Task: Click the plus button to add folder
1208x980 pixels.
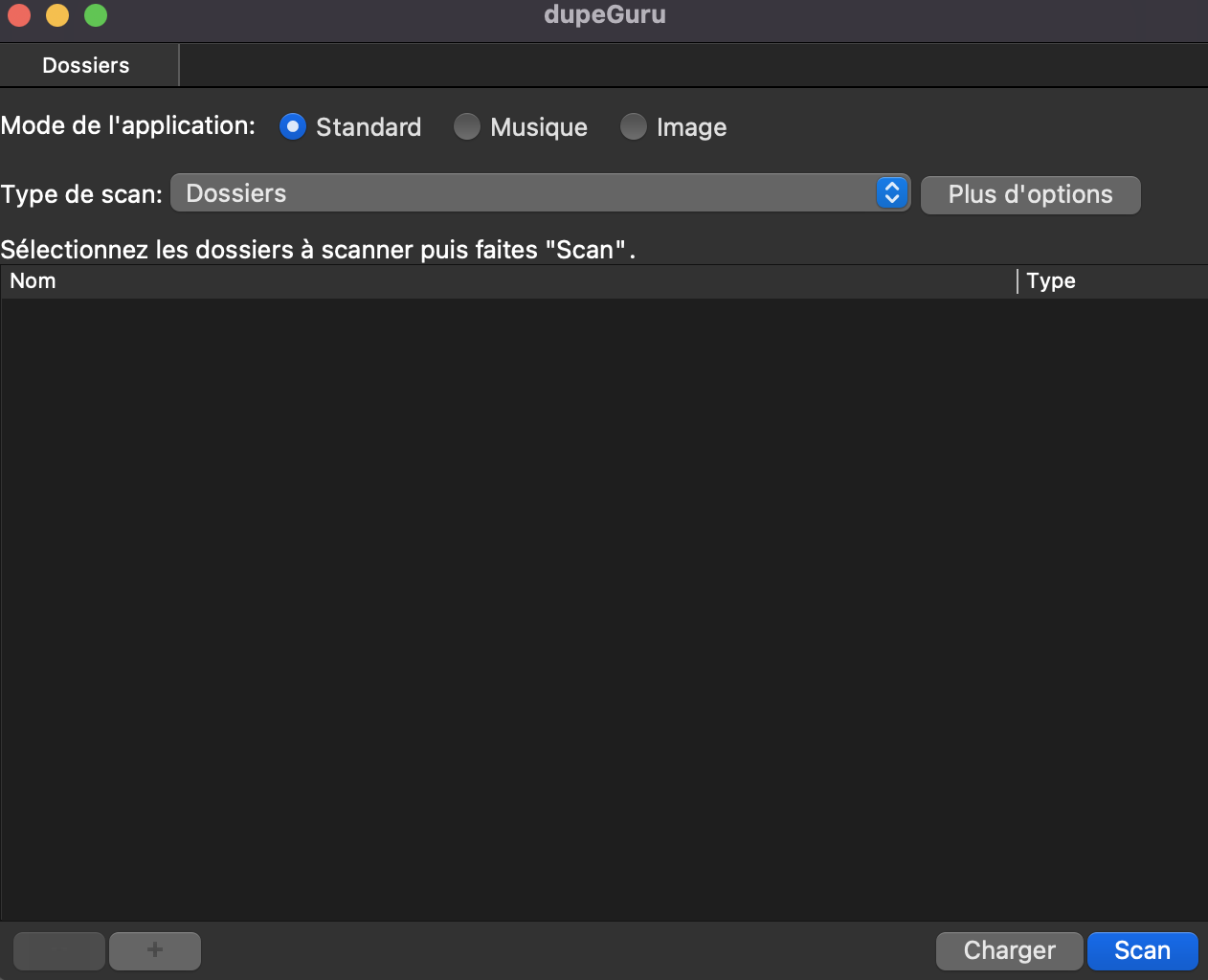Action: (155, 950)
